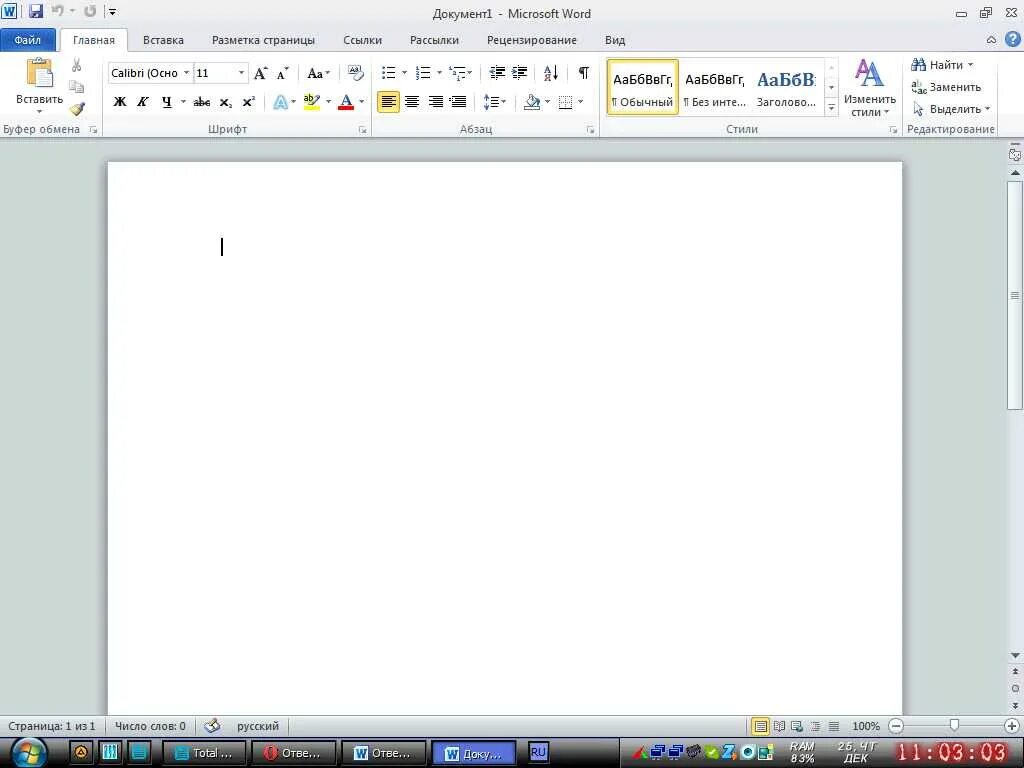Viewport: 1024px width, 768px height.
Task: Open the font name dropdown
Action: [186, 72]
